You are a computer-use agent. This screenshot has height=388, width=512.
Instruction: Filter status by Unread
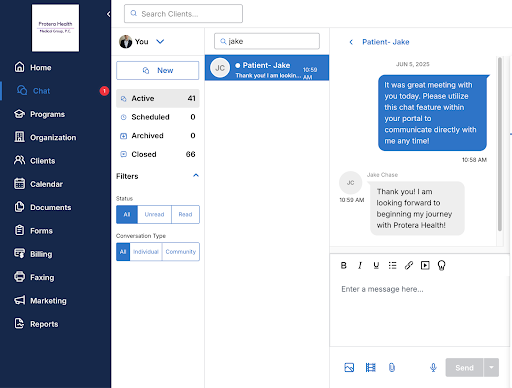pos(154,214)
